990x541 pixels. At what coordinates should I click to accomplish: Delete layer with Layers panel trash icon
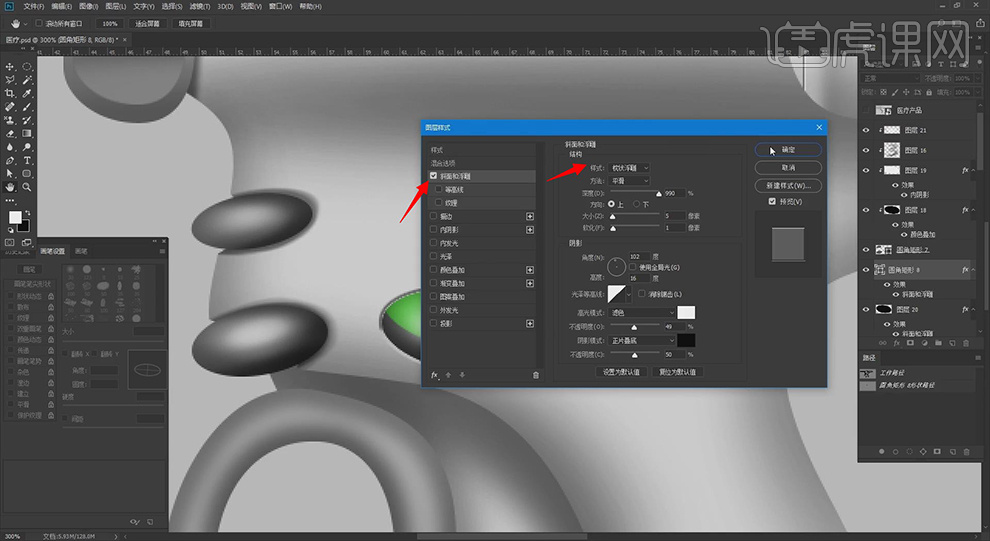coord(966,343)
